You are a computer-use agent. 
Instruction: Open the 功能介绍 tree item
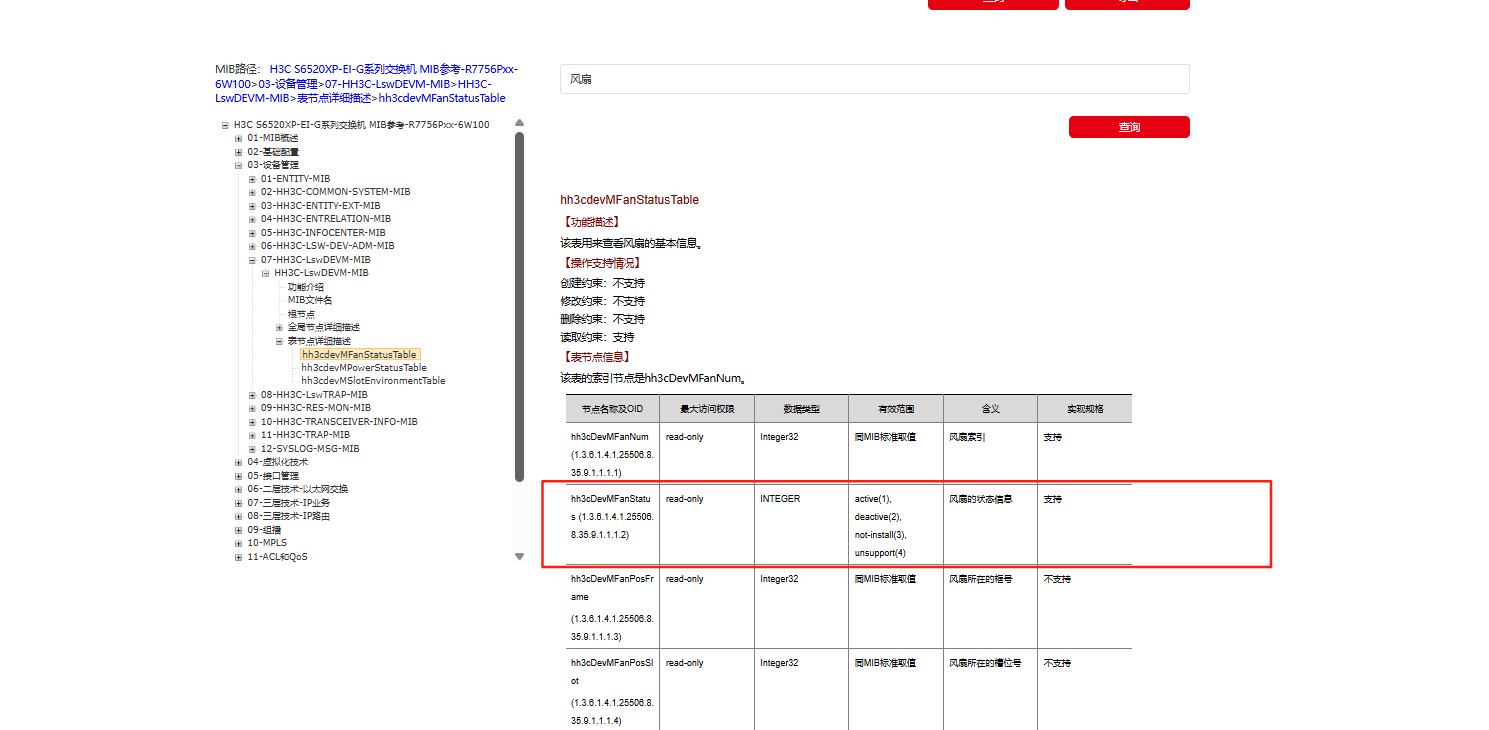coord(305,287)
